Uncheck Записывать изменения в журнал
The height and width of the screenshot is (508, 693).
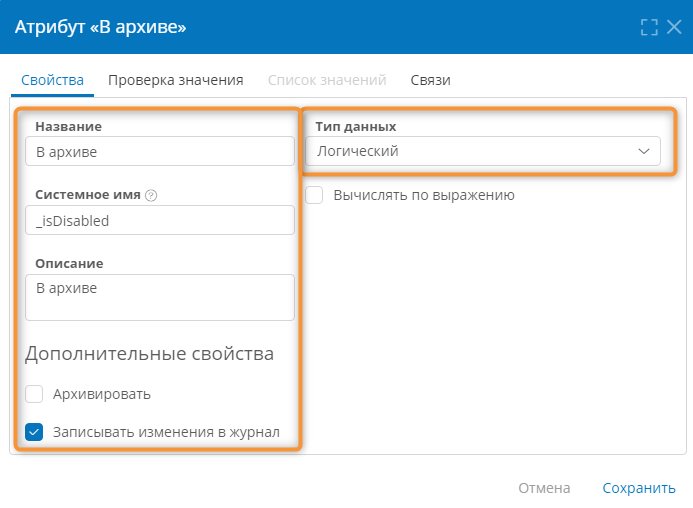(x=34, y=432)
